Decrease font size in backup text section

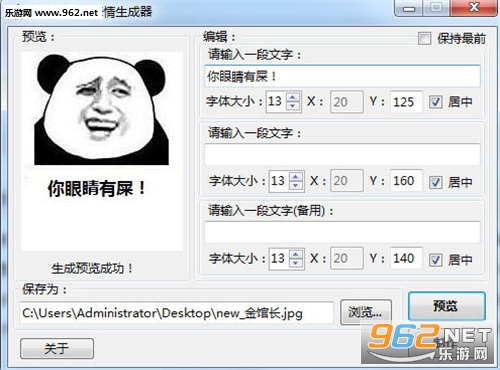tap(295, 263)
